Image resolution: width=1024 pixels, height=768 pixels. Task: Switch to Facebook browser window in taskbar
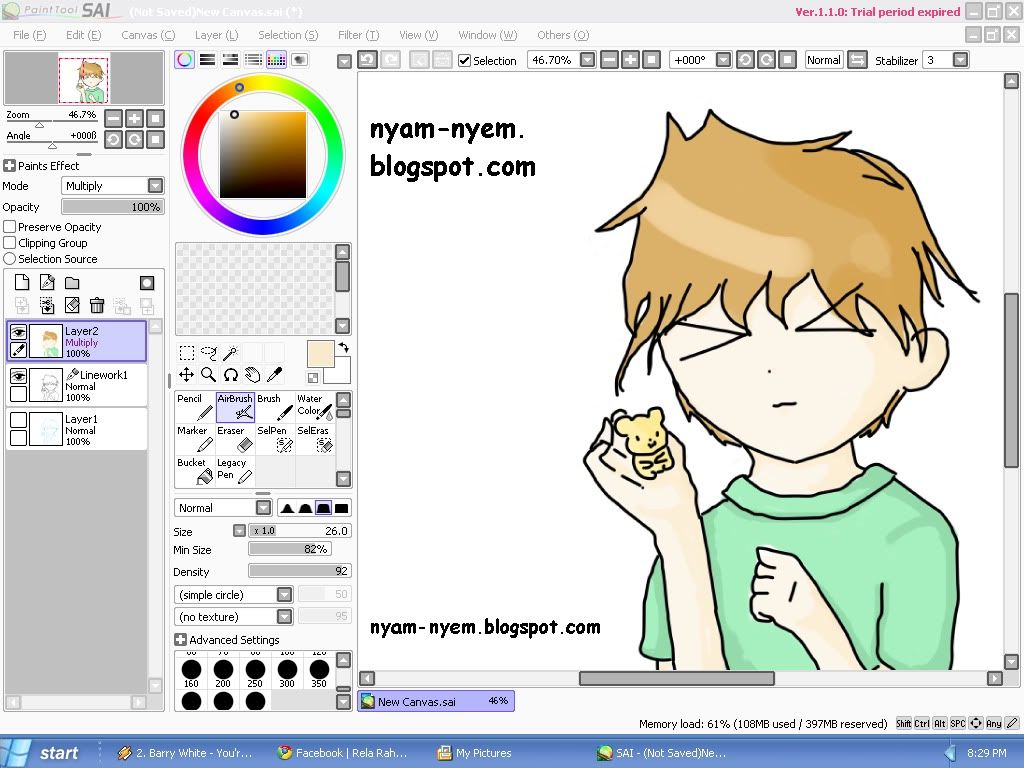(x=342, y=753)
